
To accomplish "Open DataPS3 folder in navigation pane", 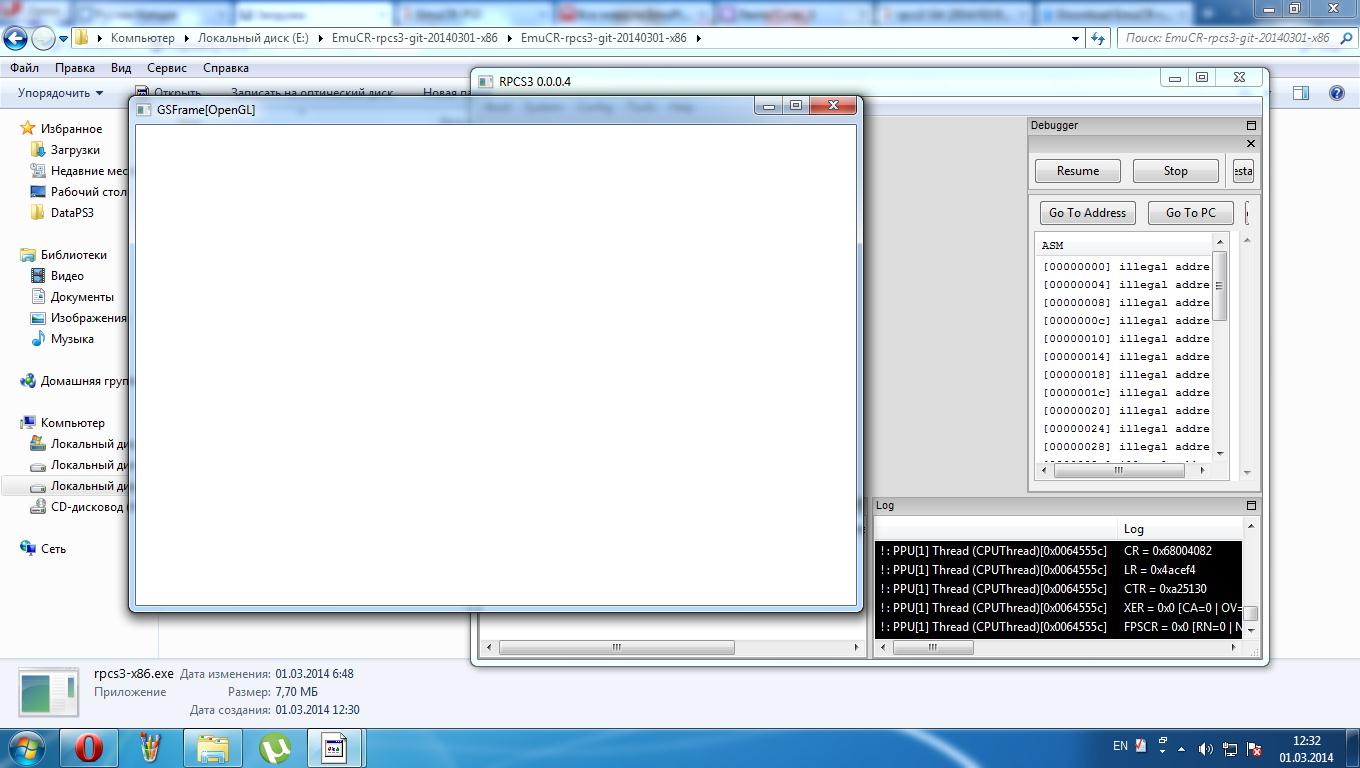I will (72, 213).
